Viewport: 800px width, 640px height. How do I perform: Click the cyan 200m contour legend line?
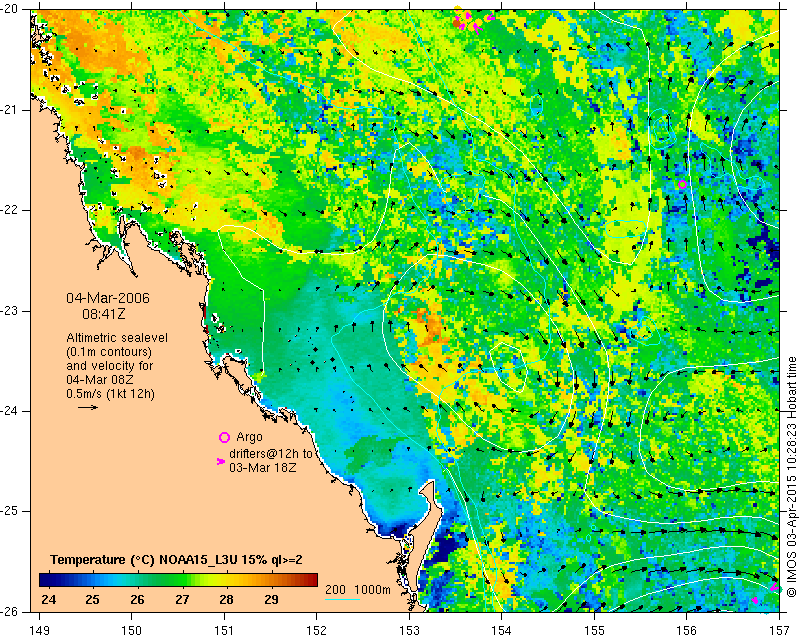342,599
